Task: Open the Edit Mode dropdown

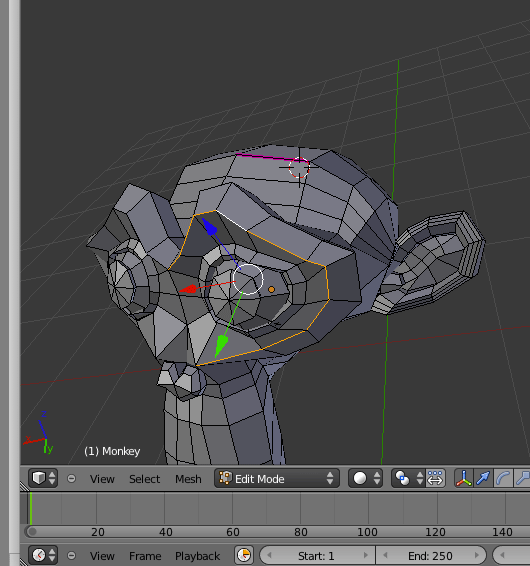Action: click(x=277, y=478)
